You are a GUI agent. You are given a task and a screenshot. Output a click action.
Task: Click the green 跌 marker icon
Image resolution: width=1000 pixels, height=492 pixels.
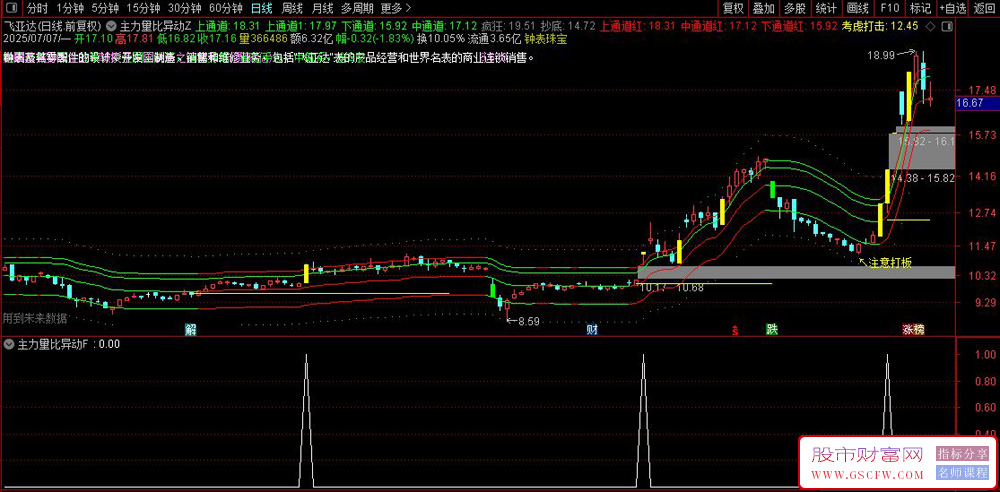pyautogui.click(x=772, y=329)
